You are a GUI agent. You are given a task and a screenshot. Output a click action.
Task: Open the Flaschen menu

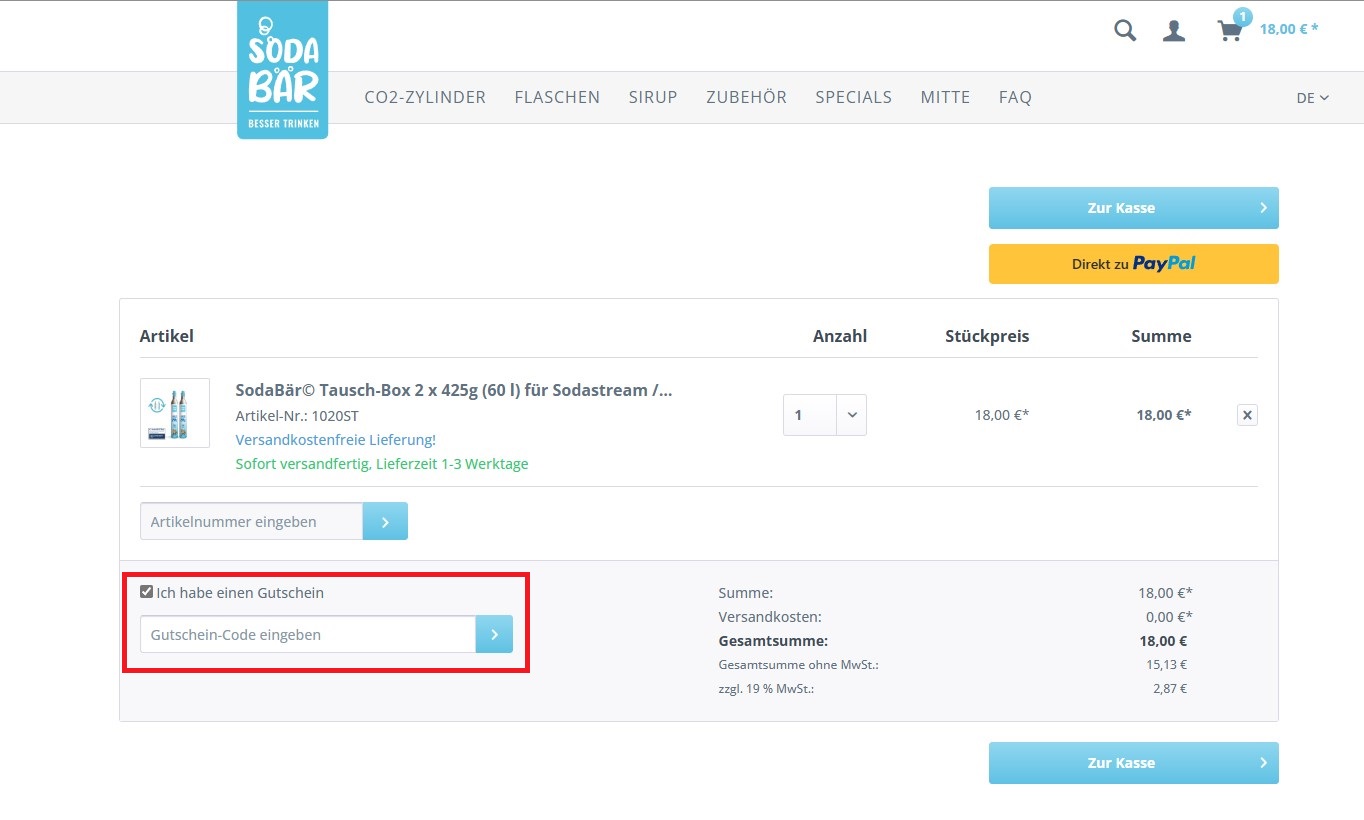point(557,97)
